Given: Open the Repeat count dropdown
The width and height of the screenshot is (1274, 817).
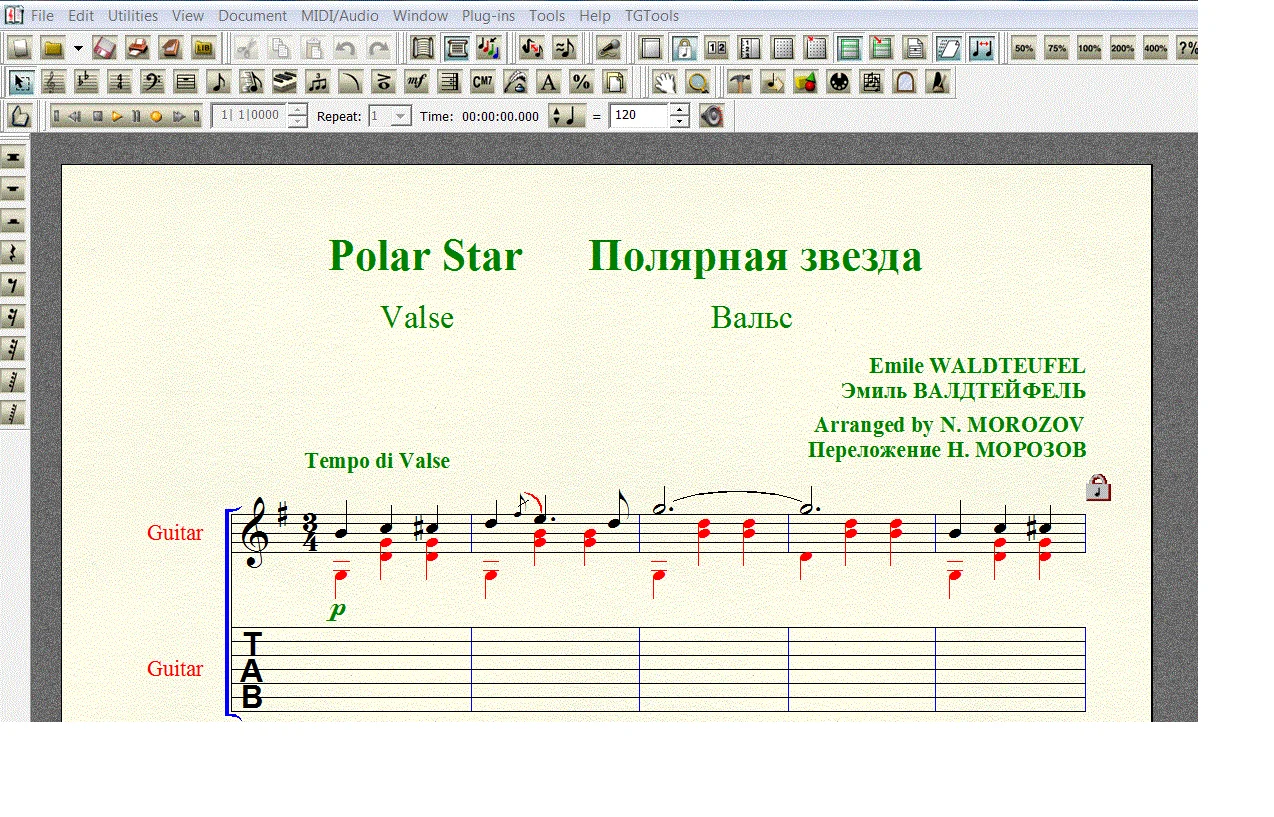Looking at the screenshot, I should click(399, 116).
